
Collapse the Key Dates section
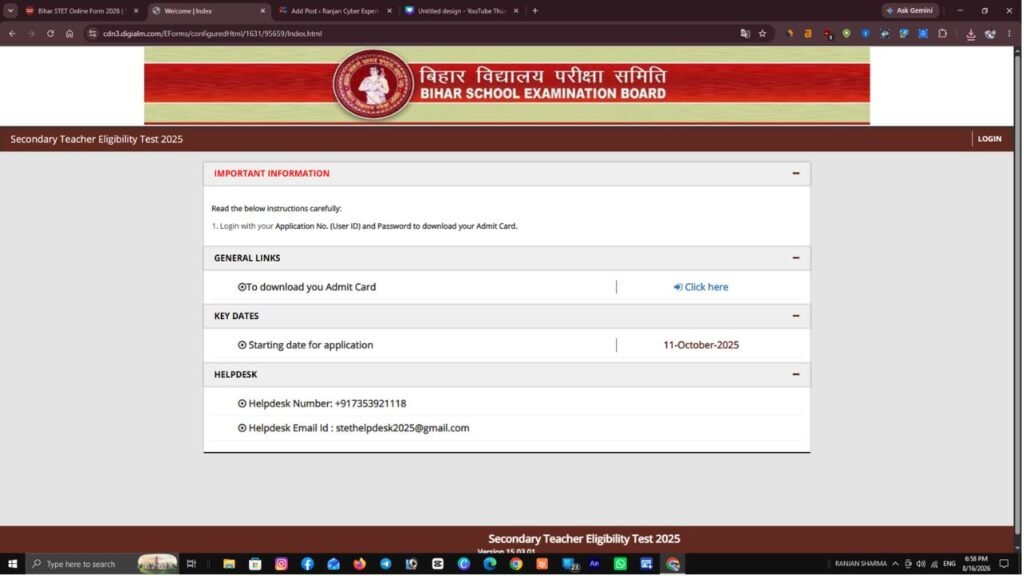(x=795, y=316)
